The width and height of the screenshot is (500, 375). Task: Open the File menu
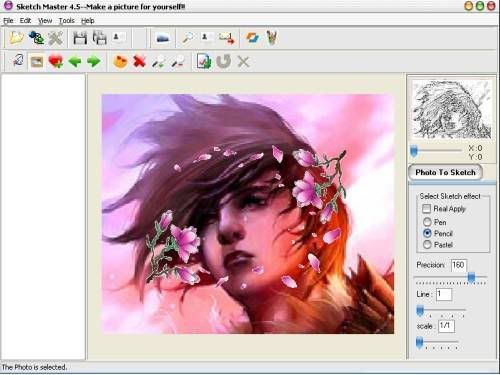coord(8,21)
